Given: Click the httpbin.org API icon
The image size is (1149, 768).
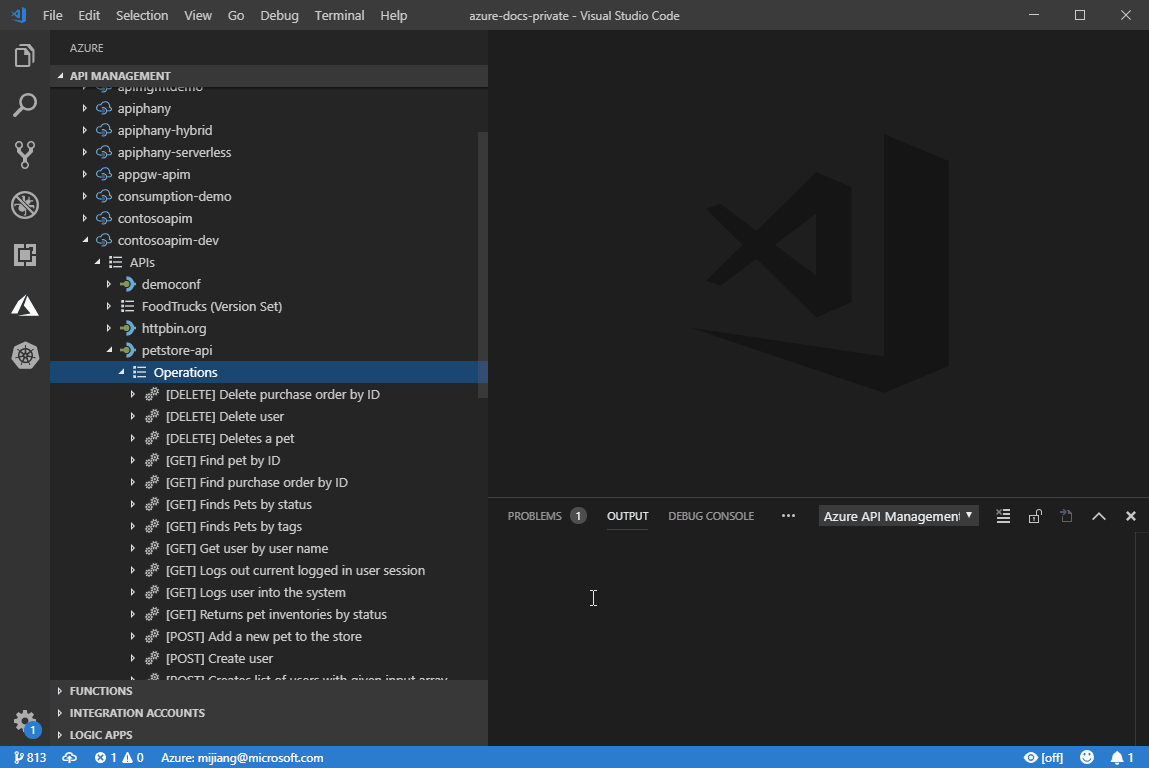Looking at the screenshot, I should pos(128,328).
